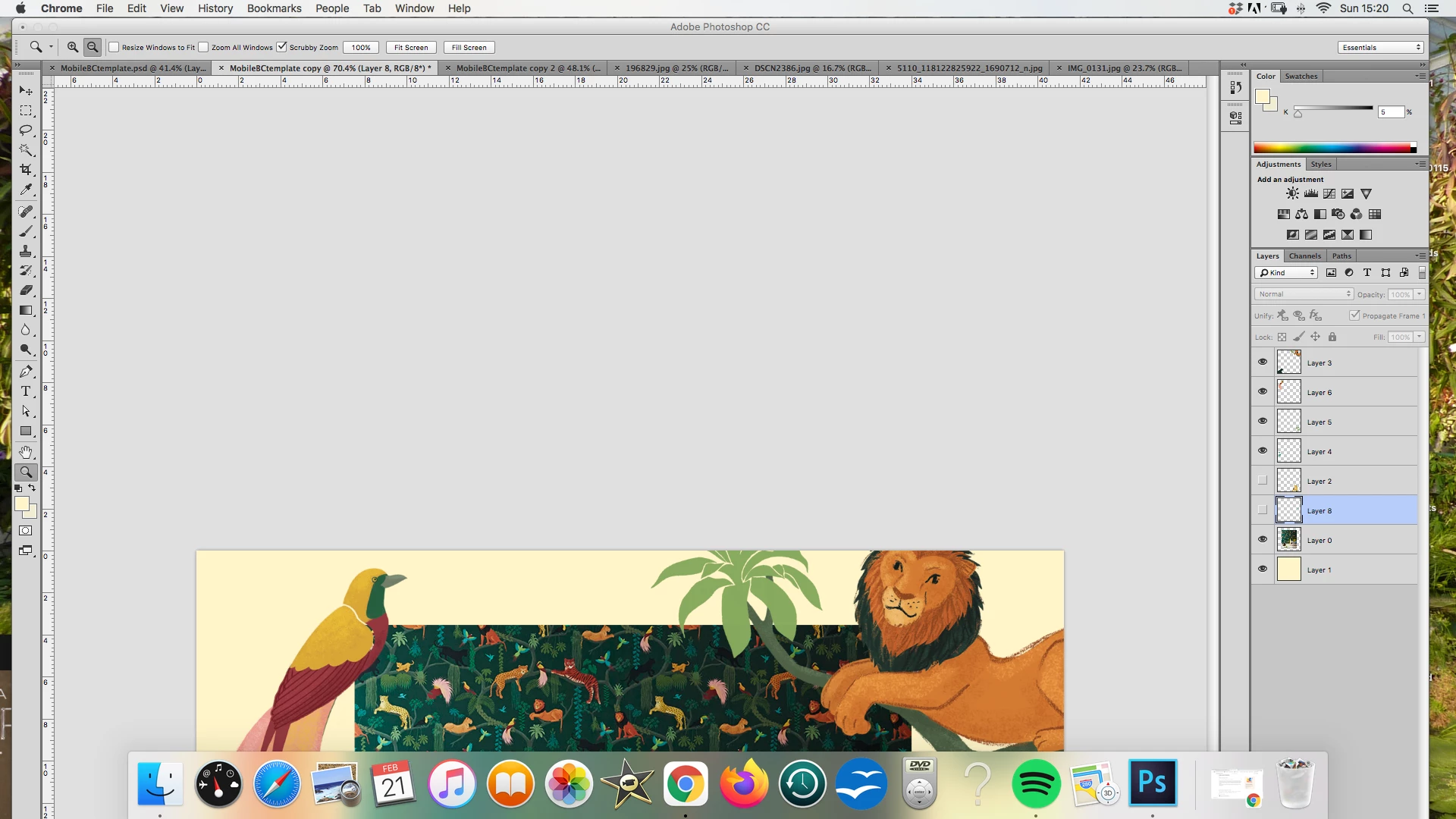This screenshot has width=1456, height=819.
Task: Select the Eyedropper tool
Action: pos(26,190)
